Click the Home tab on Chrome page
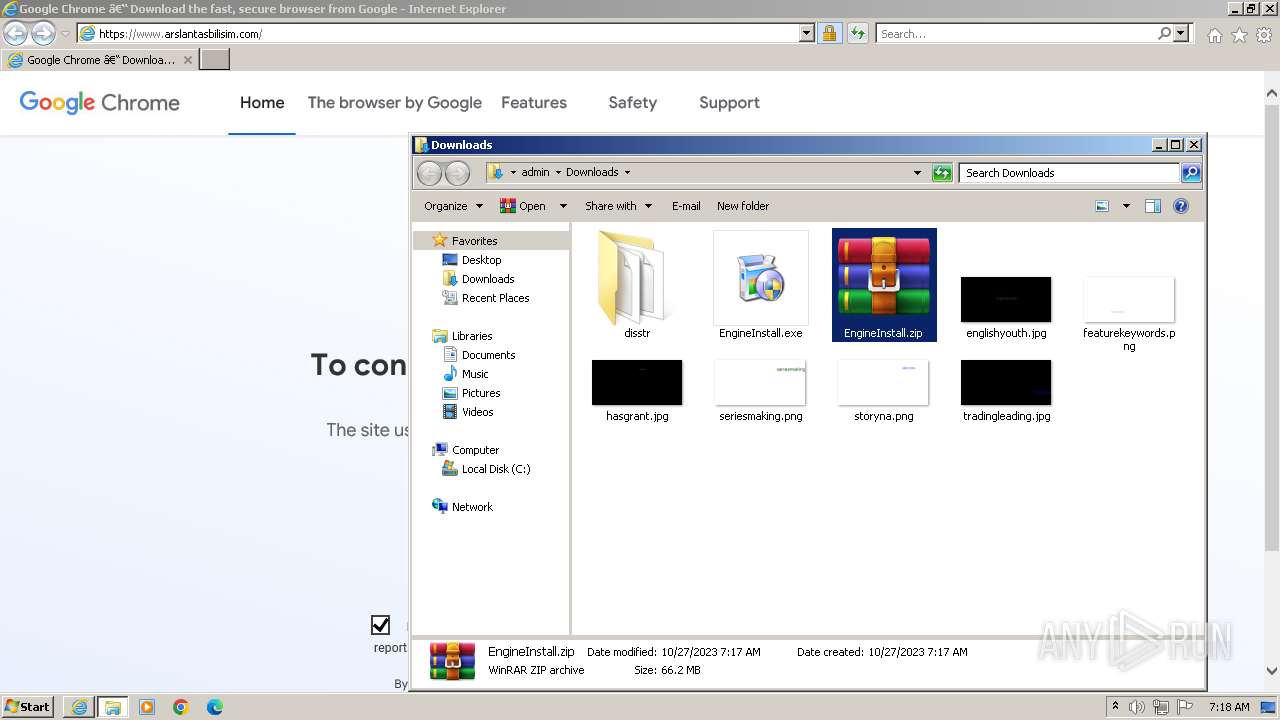 pyautogui.click(x=262, y=102)
